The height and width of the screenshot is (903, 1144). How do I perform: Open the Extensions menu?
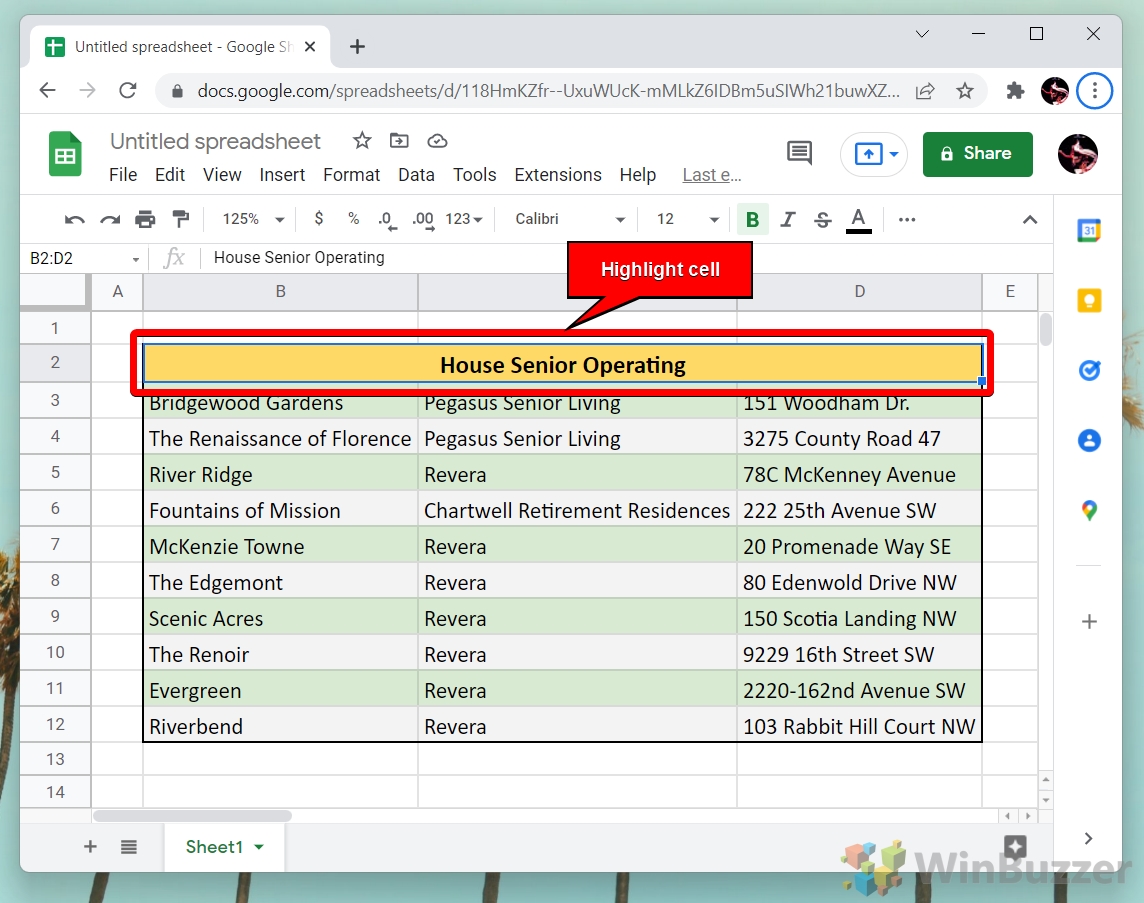558,175
